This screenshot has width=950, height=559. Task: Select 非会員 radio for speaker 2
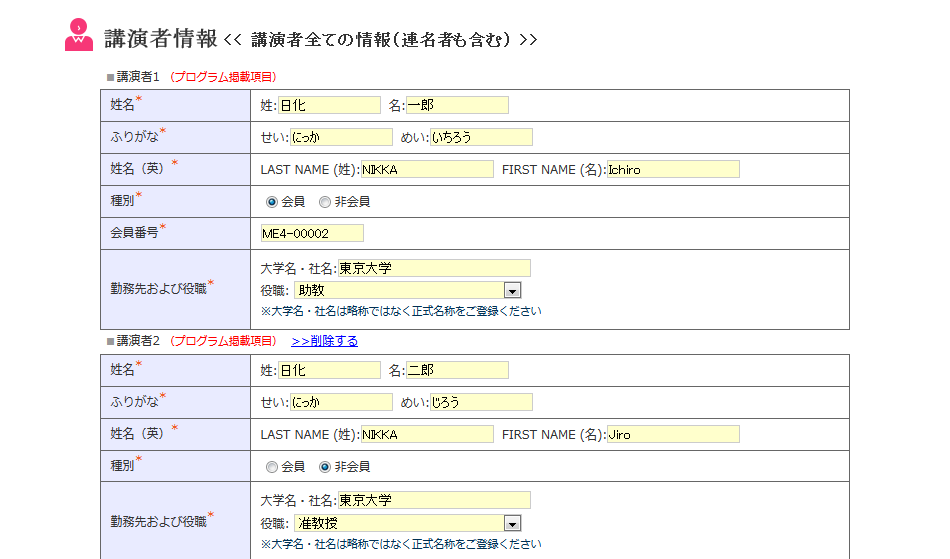325,467
